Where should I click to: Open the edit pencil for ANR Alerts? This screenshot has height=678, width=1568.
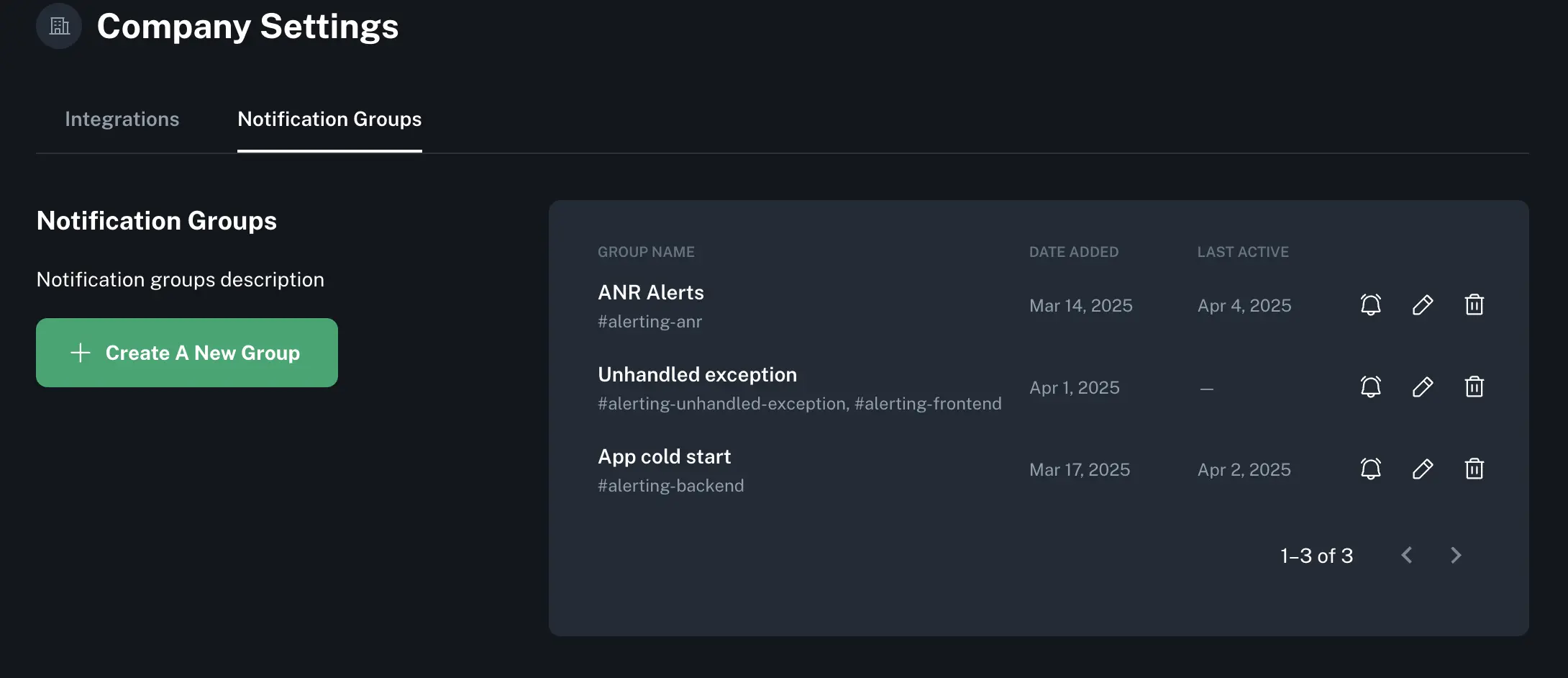pos(1423,305)
